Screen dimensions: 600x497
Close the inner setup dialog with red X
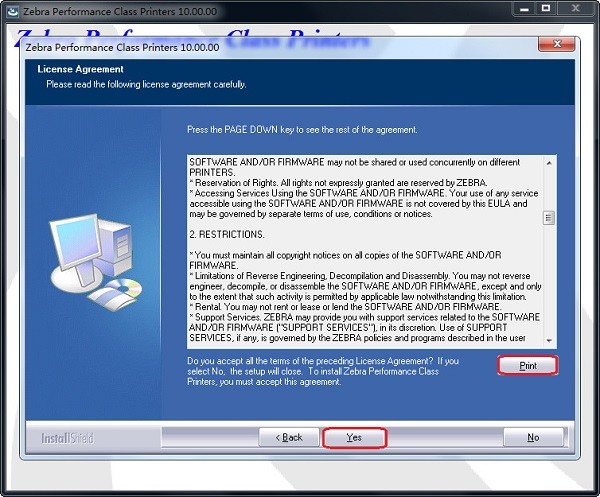tap(556, 45)
